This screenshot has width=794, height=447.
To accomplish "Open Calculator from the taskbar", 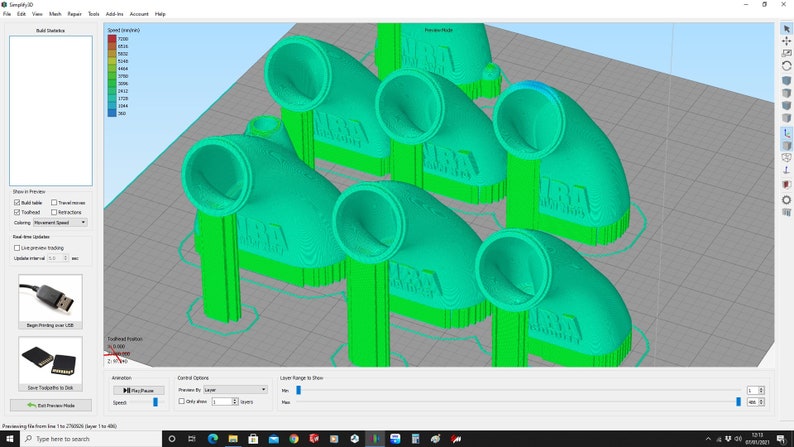I will [415, 439].
